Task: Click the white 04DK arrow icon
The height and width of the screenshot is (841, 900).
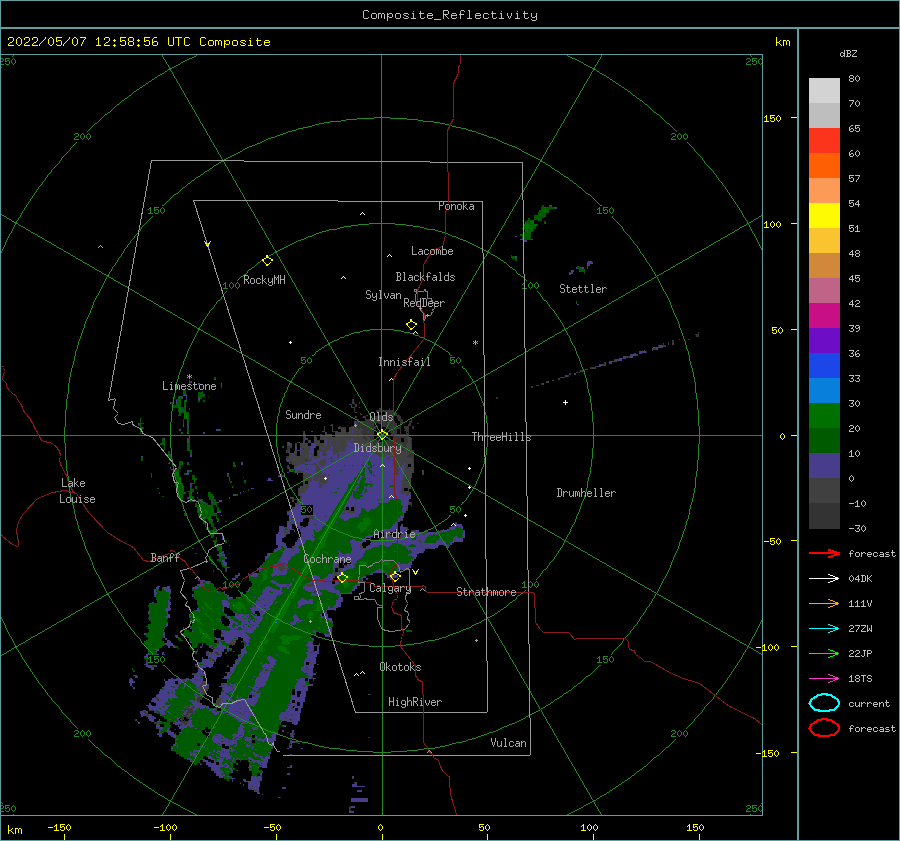Action: click(x=824, y=579)
